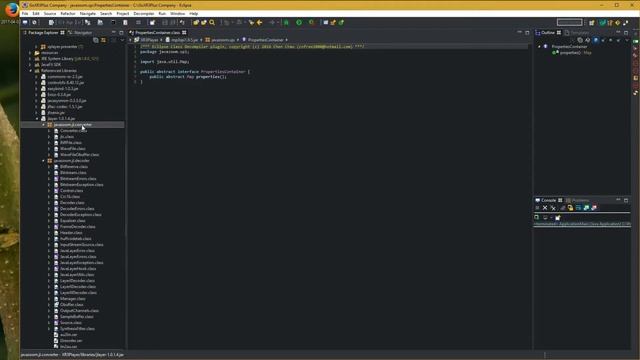
Task: Click the Open Perspective icon
Action: 591,22
